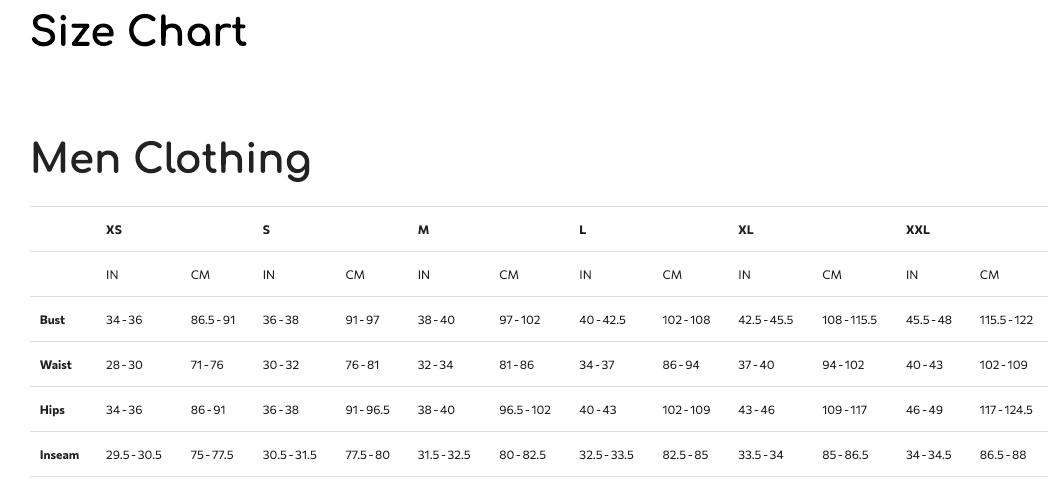1048x496 pixels.
Task: Click the XL size column header
Action: coord(745,230)
